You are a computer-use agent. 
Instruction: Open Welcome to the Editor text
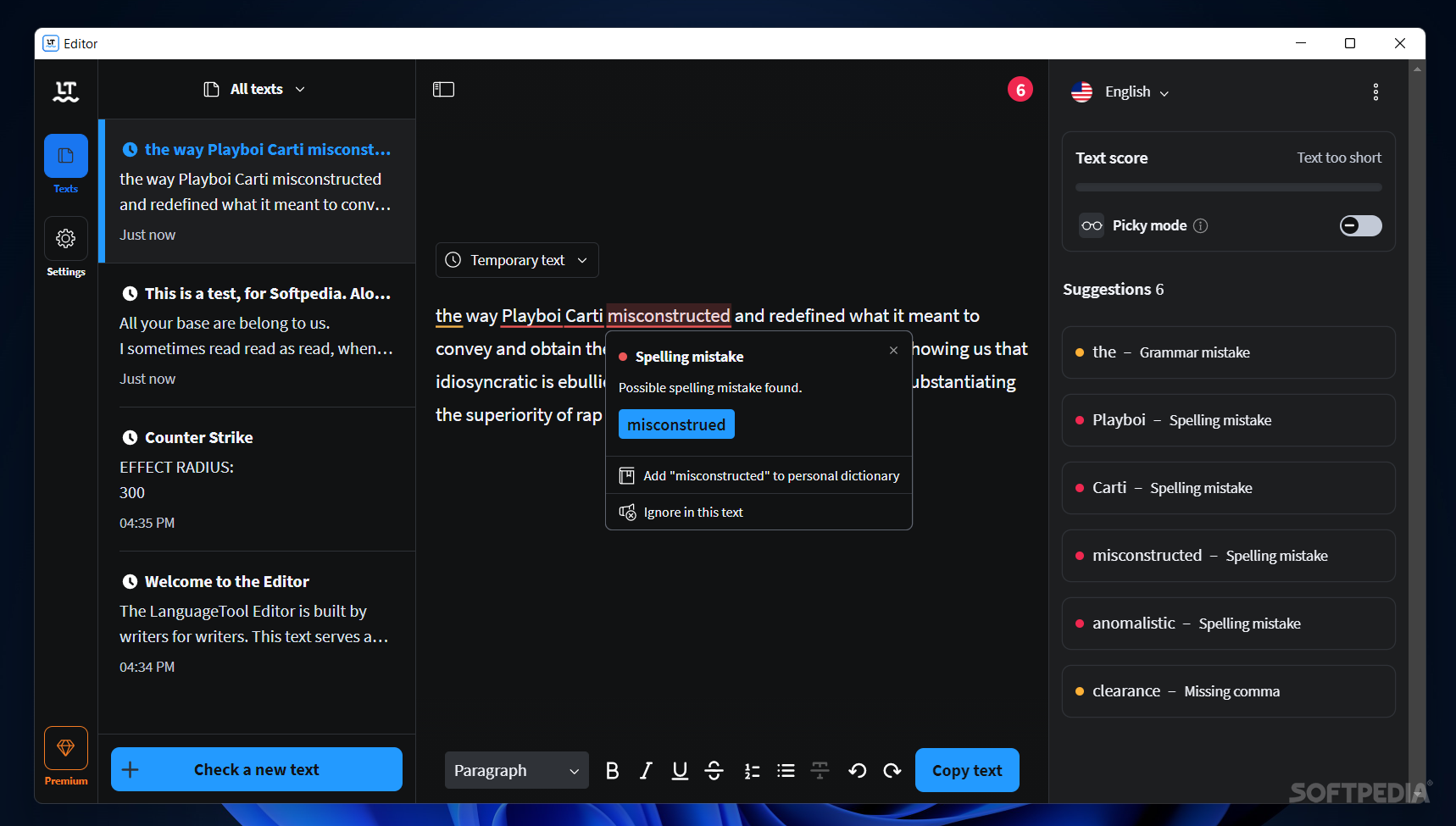click(257, 624)
